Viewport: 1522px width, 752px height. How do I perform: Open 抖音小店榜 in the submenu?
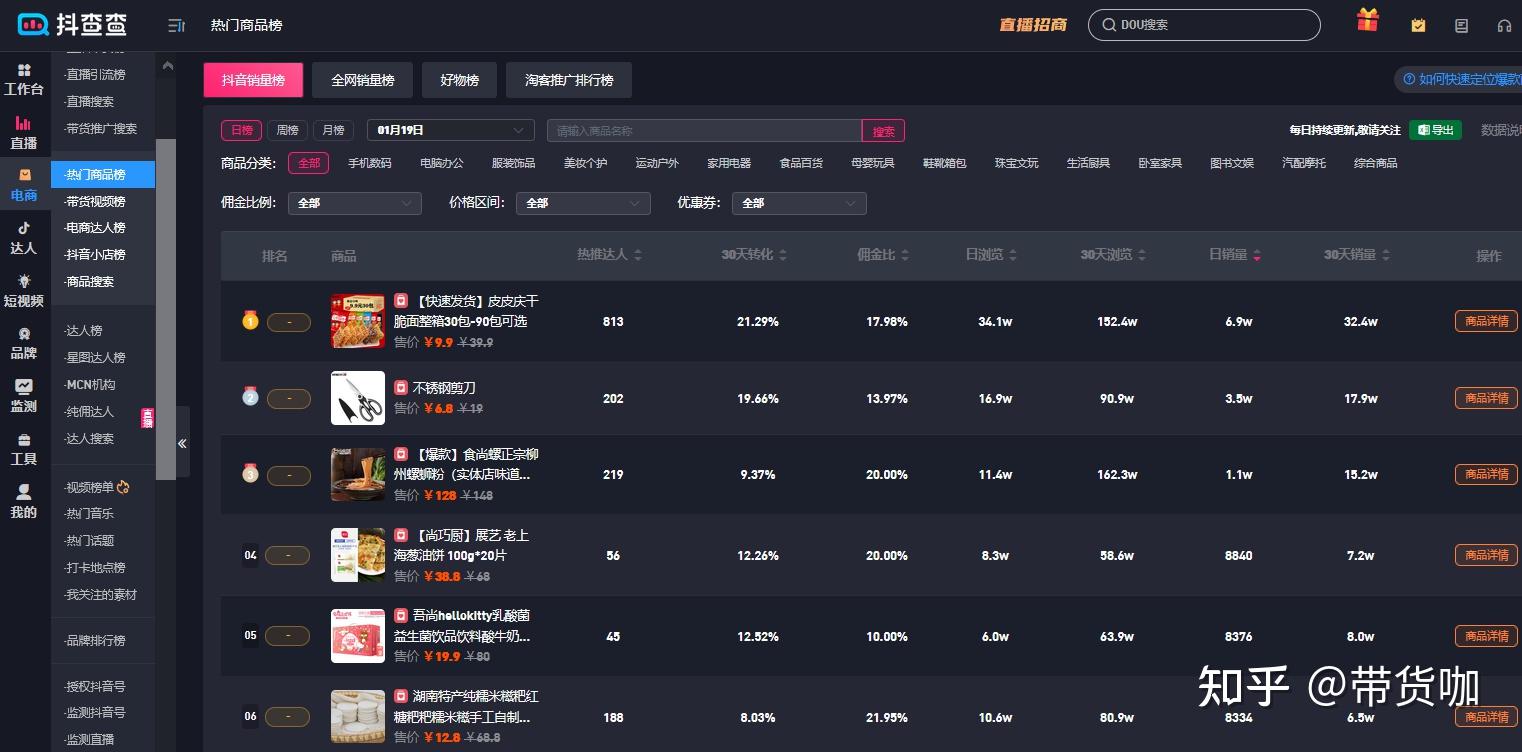(96, 254)
